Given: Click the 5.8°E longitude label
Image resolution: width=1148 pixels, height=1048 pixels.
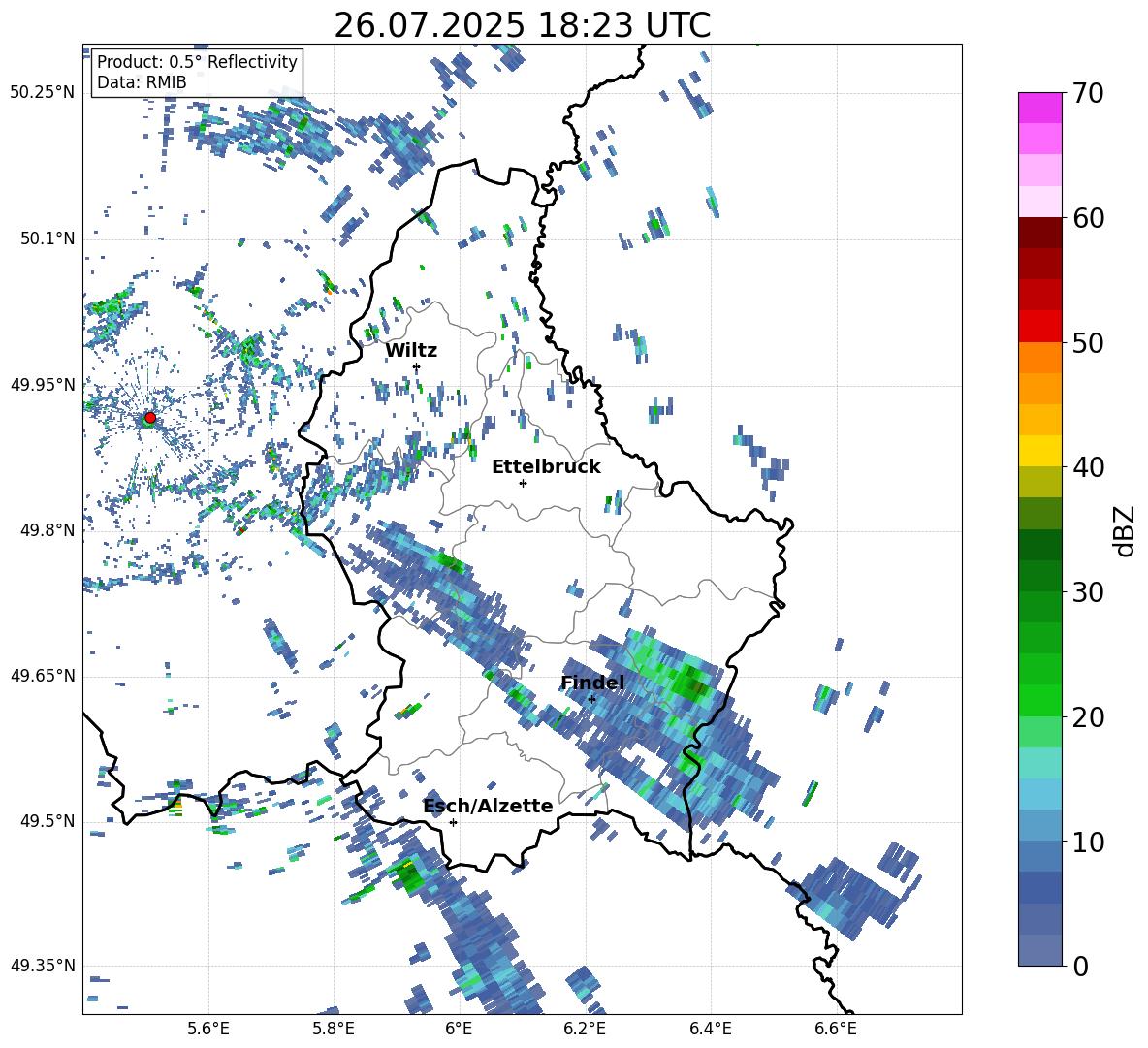Looking at the screenshot, I should [334, 1029].
